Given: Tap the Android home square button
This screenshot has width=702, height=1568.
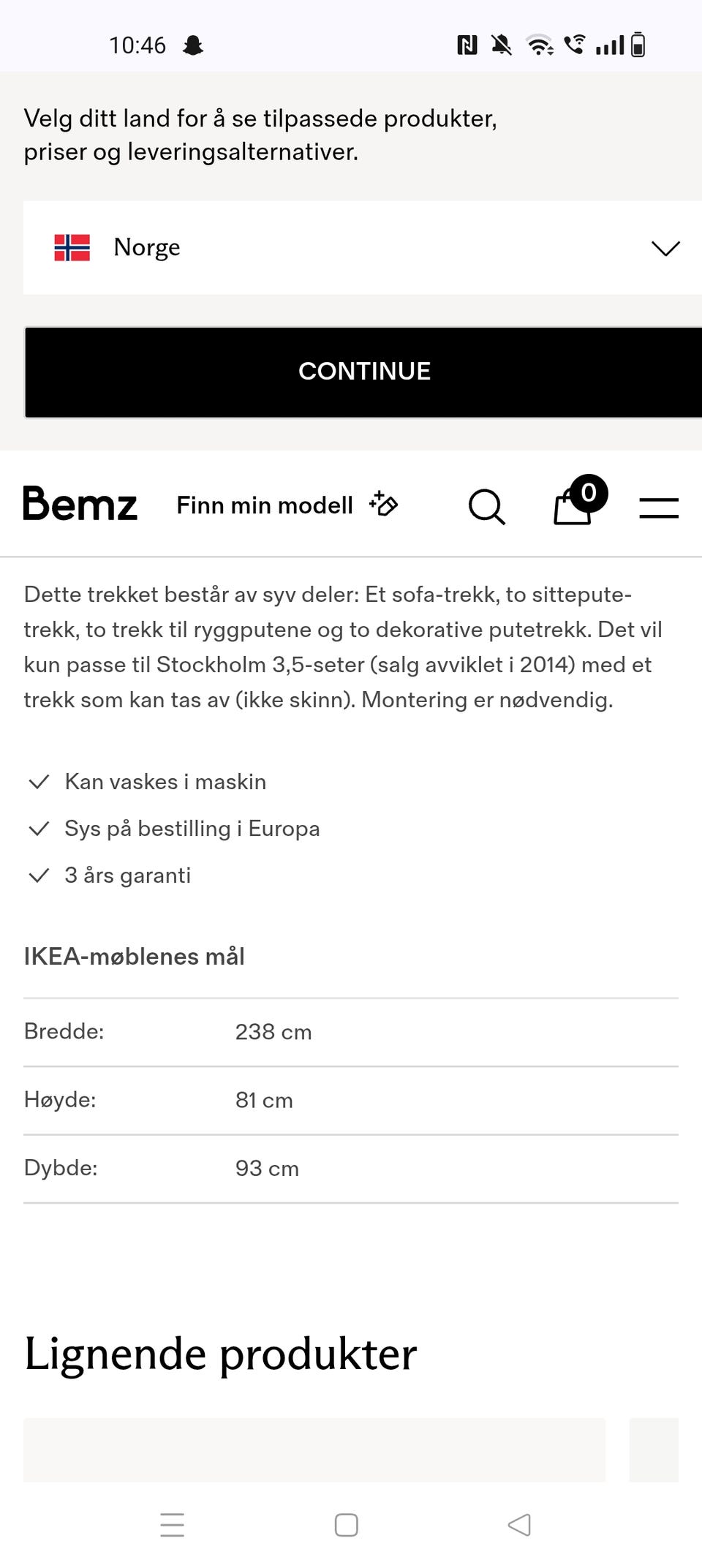Looking at the screenshot, I should click(346, 1525).
